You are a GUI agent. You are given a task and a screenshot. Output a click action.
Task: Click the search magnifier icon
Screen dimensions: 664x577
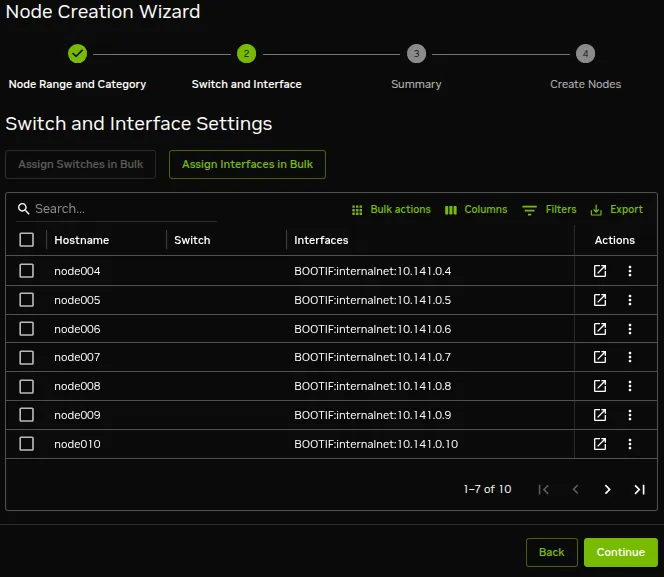click(x=23, y=209)
